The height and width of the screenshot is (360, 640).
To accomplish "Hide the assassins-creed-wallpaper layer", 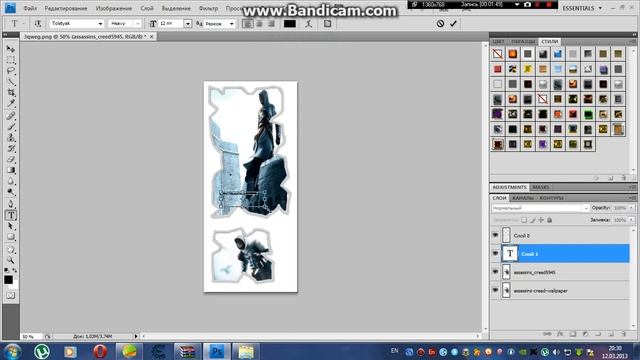I will pyautogui.click(x=496, y=290).
